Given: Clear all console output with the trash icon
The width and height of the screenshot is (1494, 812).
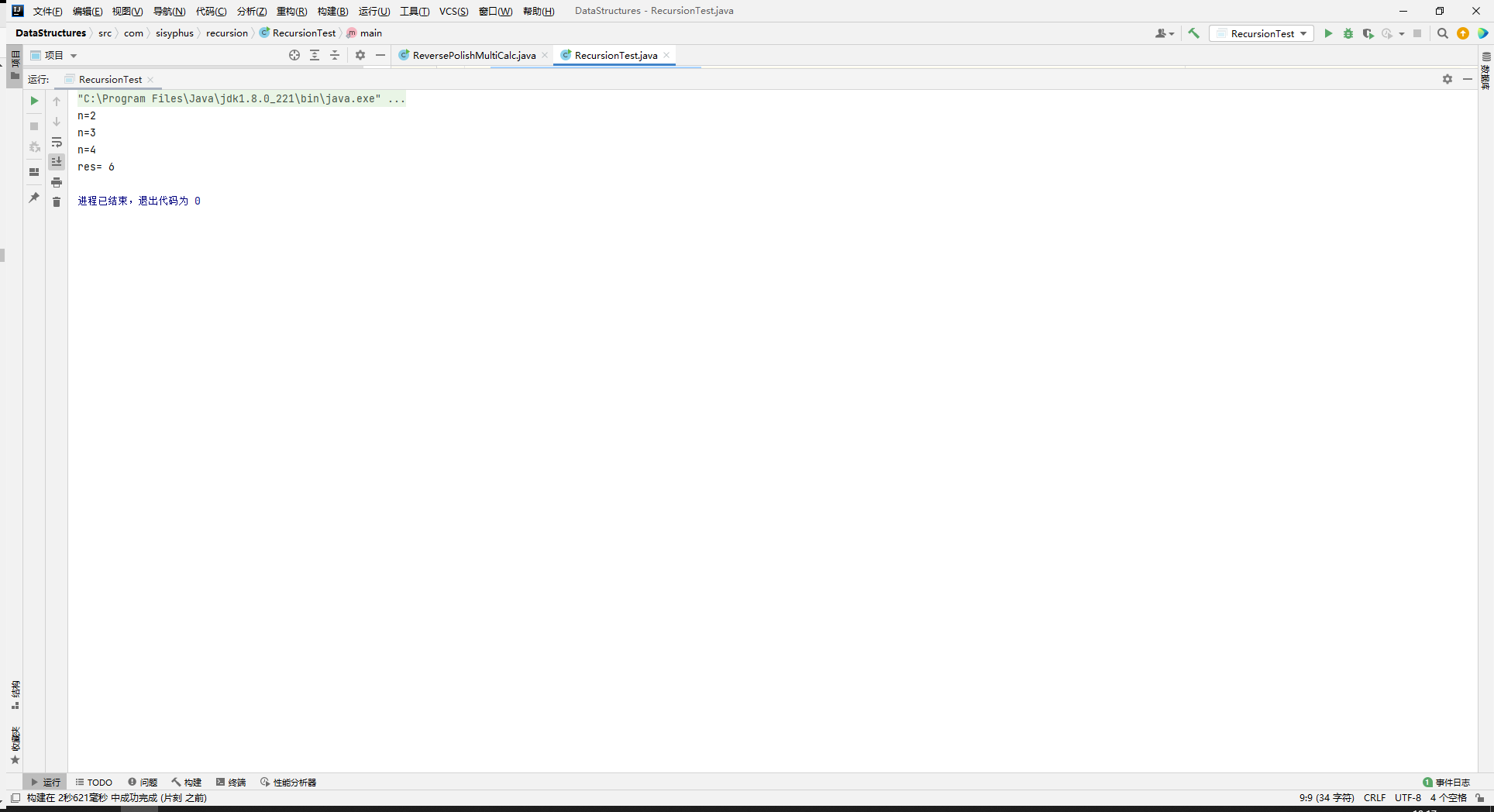Looking at the screenshot, I should pos(57,201).
